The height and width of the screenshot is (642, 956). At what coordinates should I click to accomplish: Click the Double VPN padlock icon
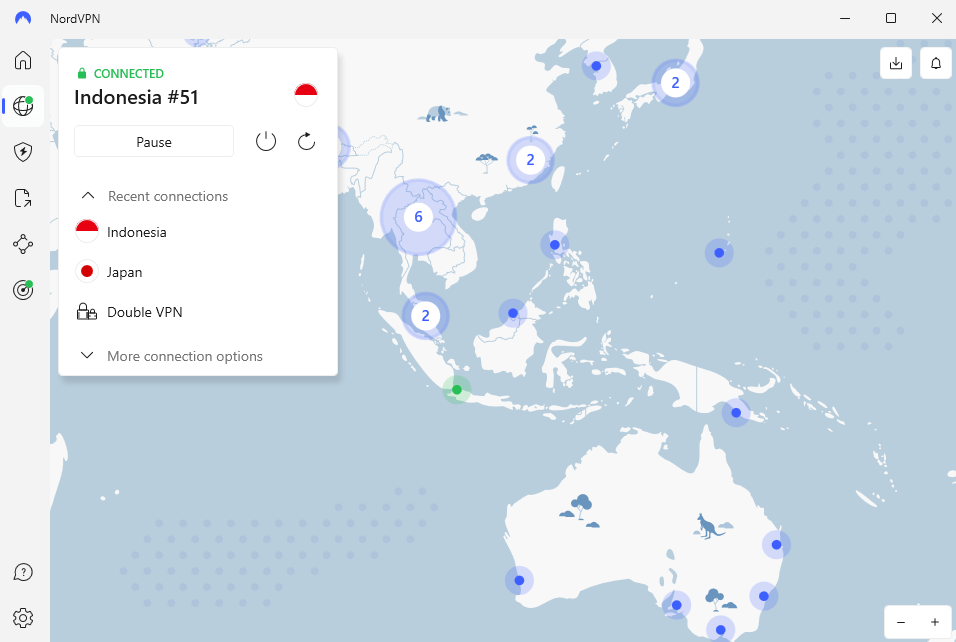pos(87,312)
